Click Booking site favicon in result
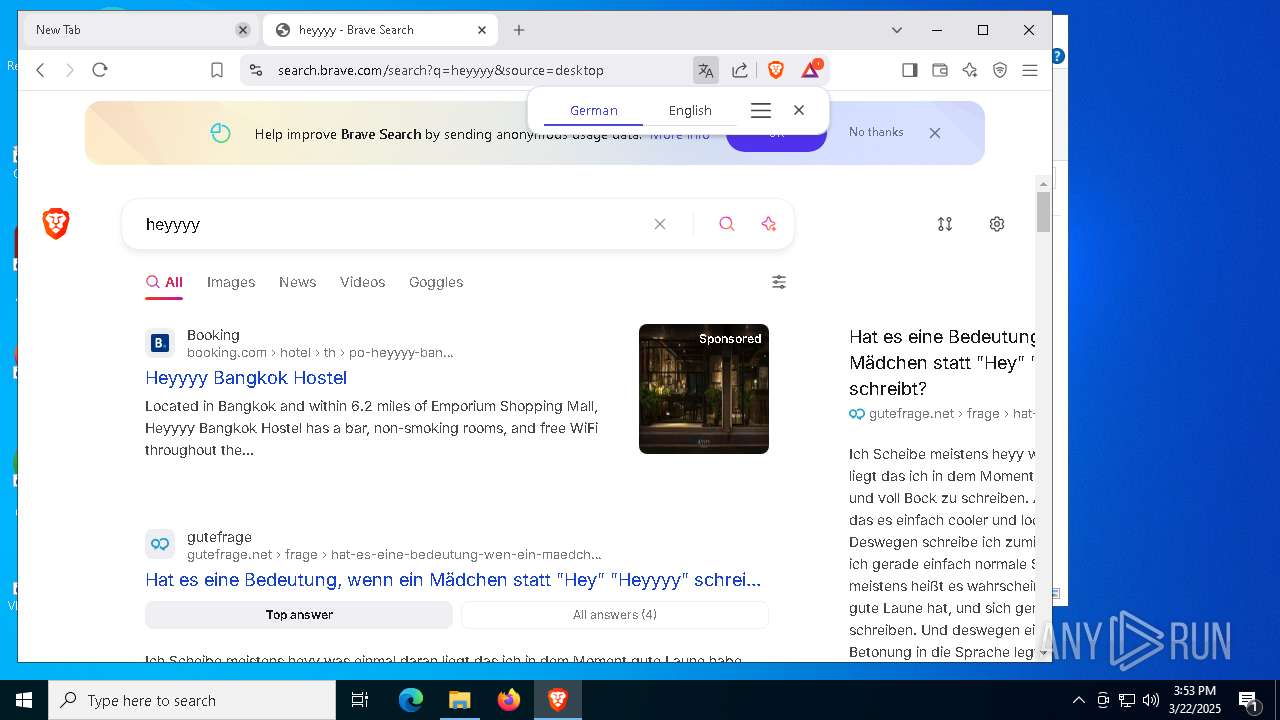Screen dimensions: 1280x720 click(160, 343)
